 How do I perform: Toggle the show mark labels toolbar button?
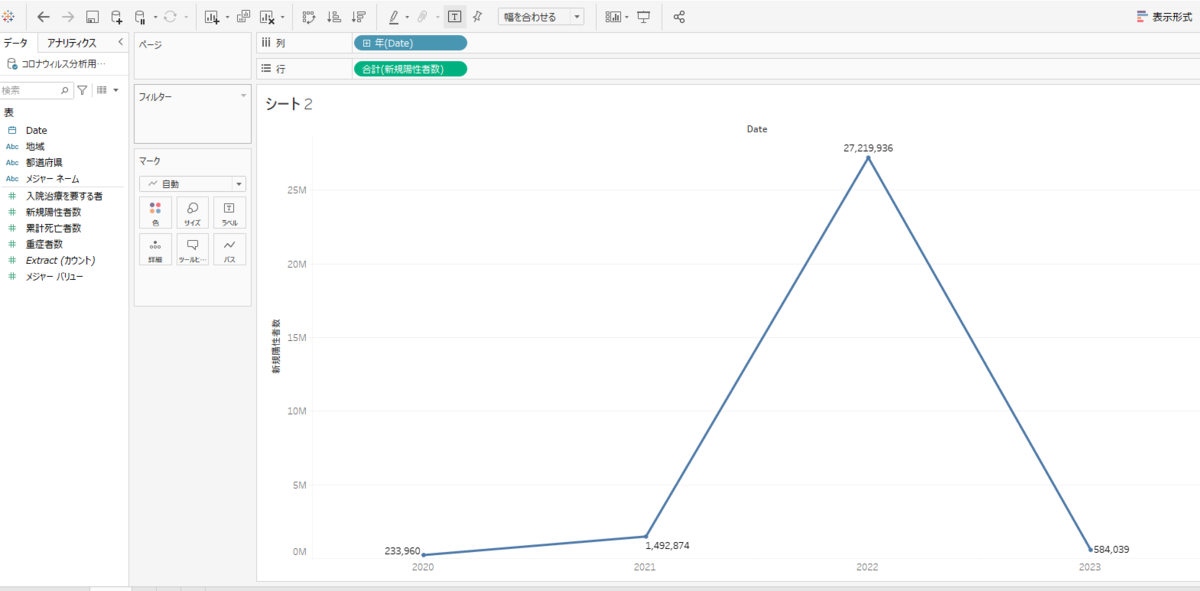pyautogui.click(x=455, y=17)
